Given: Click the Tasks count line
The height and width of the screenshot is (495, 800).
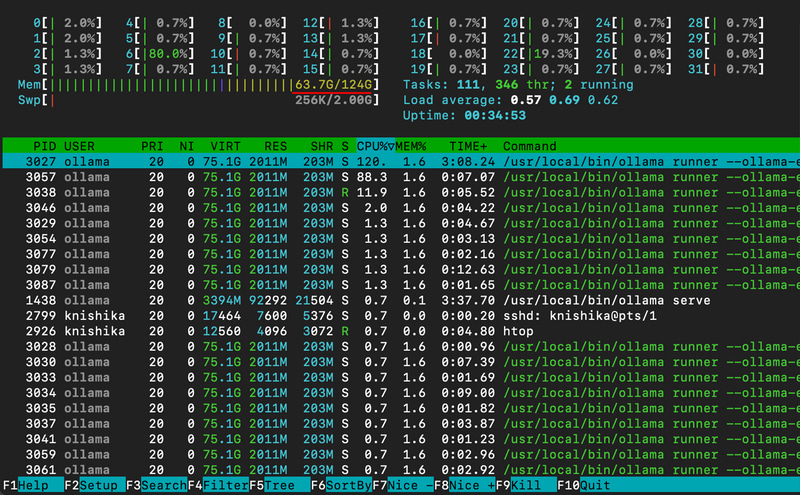Looking at the screenshot, I should pos(518,85).
